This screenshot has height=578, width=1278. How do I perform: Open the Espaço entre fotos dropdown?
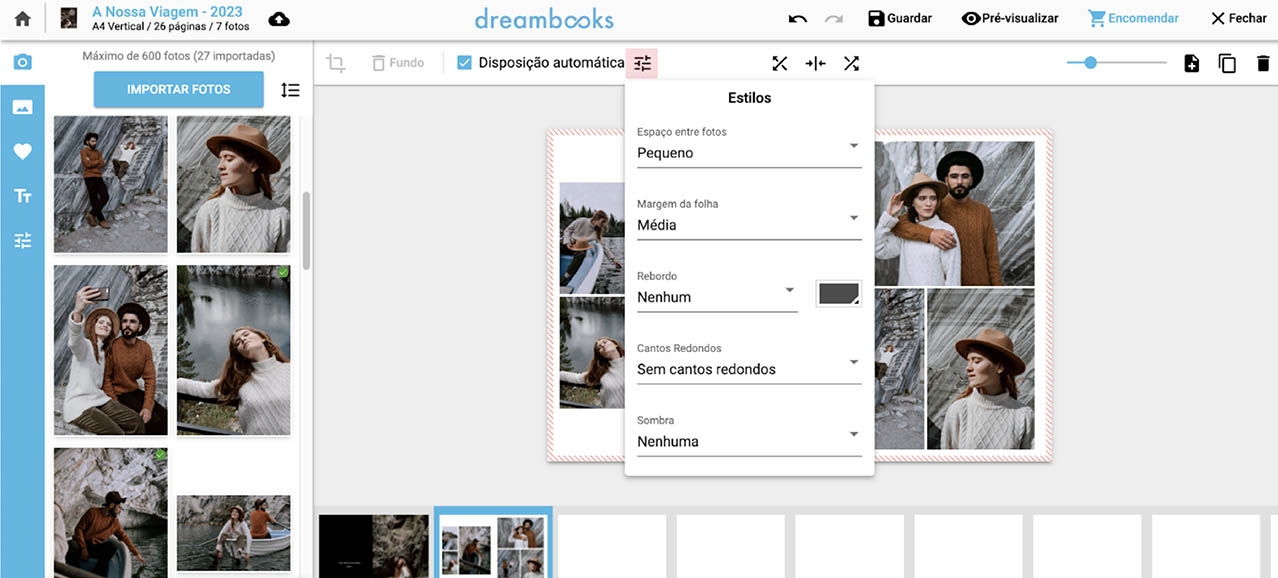tap(748, 153)
